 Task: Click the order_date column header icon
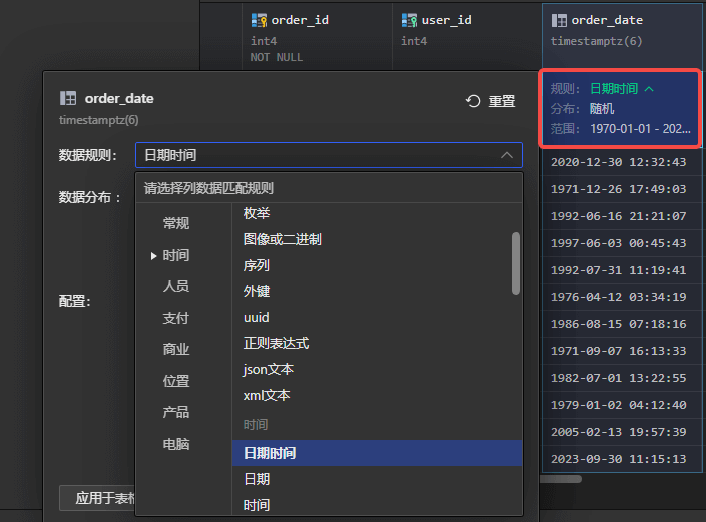(559, 20)
